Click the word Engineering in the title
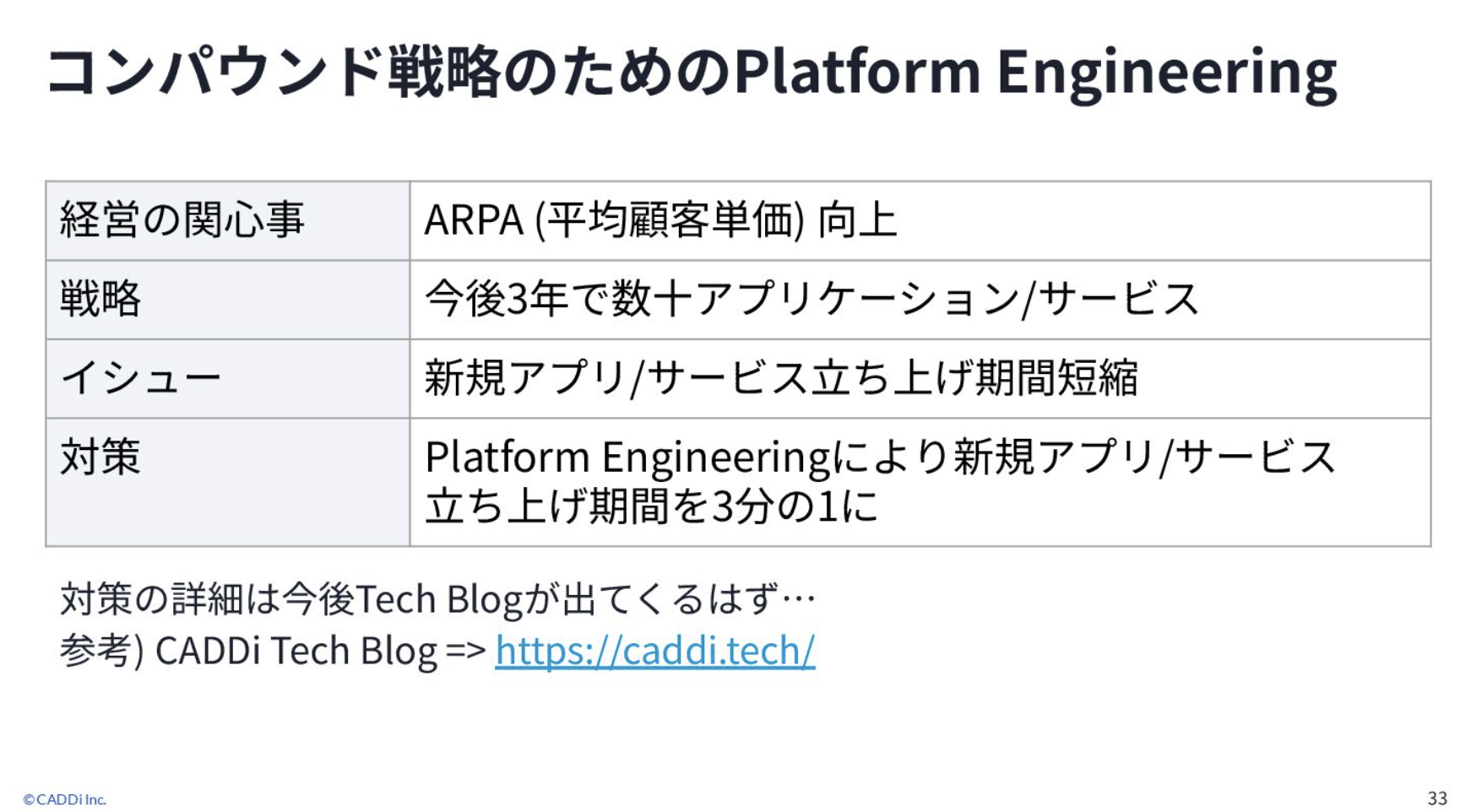Viewport: 1471px width, 812px height. point(1166,72)
